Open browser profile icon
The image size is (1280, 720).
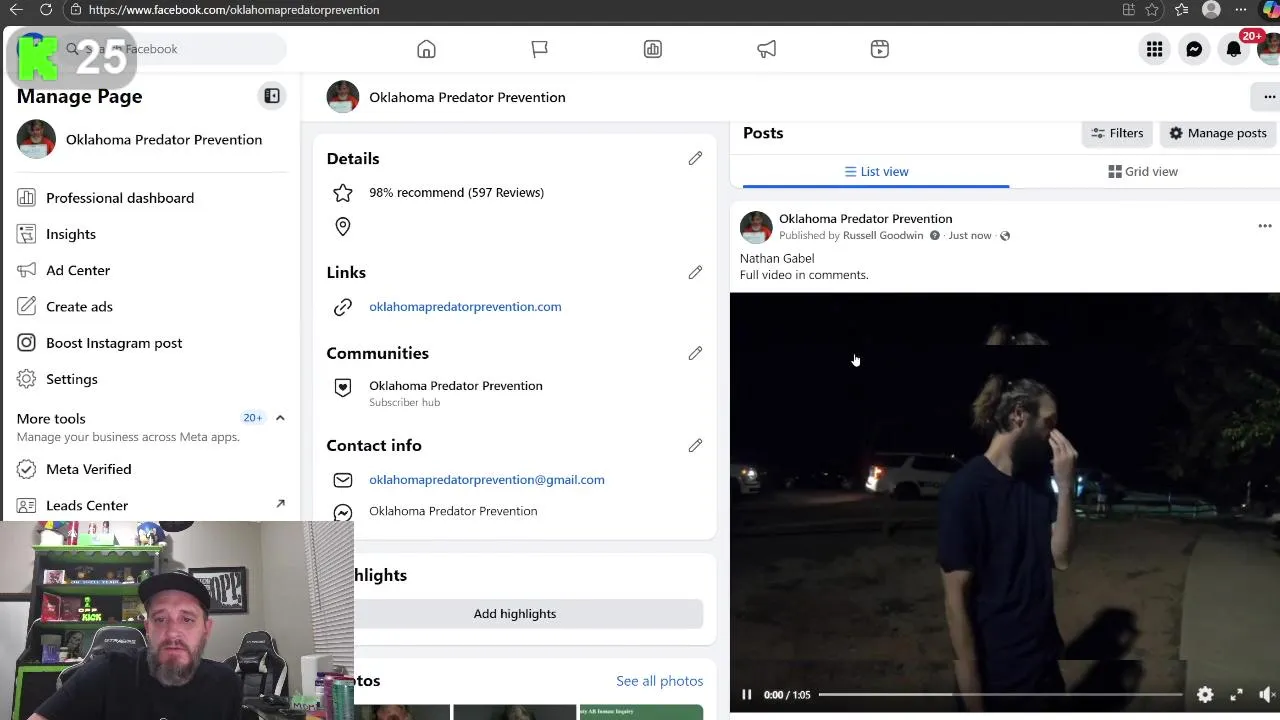[1211, 10]
